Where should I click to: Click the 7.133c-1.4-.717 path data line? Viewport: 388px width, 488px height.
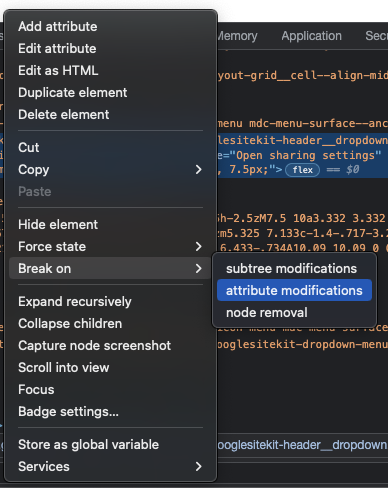(303, 233)
